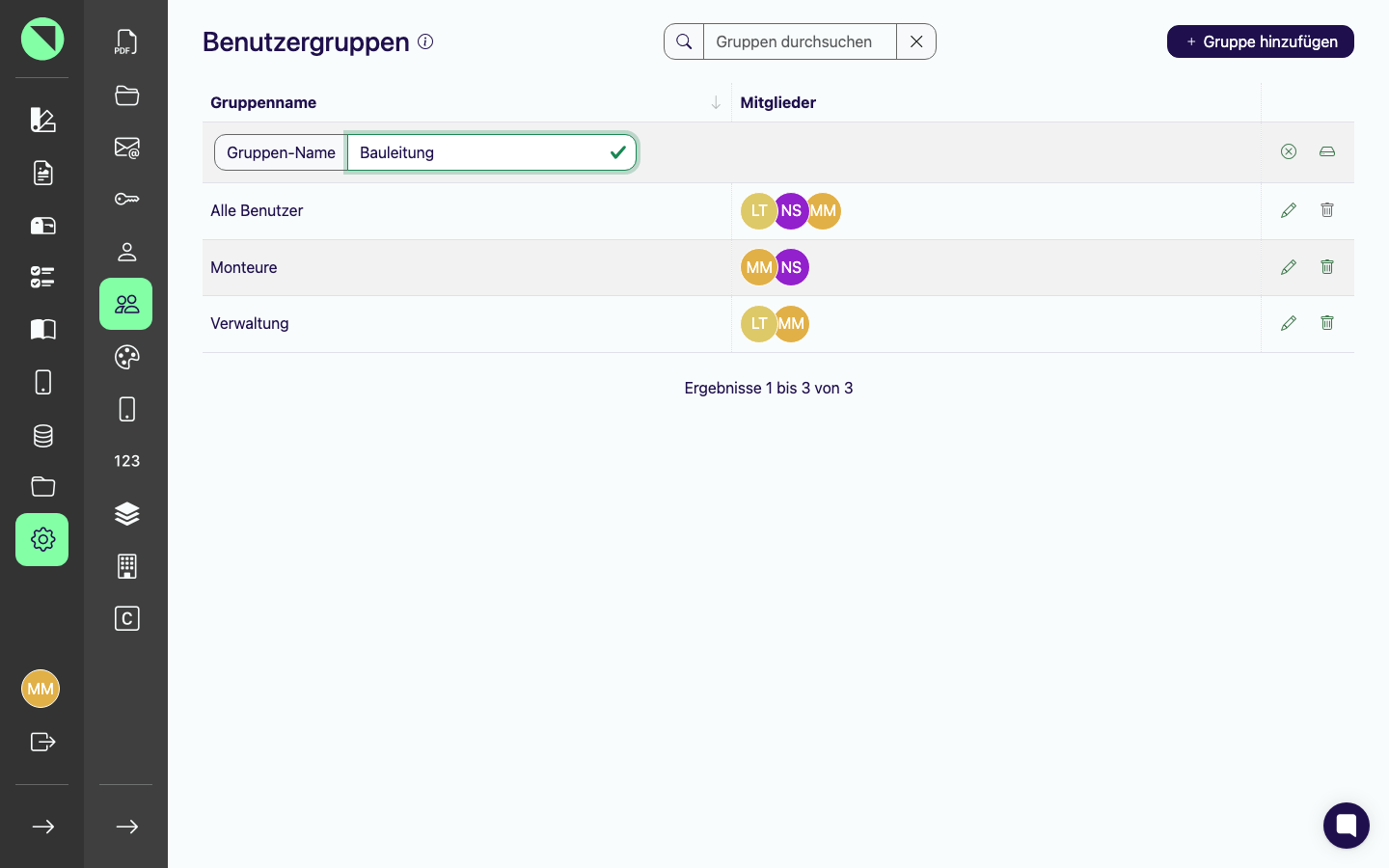Open the wallet card icon
The image size is (1389, 868).
pos(42,226)
